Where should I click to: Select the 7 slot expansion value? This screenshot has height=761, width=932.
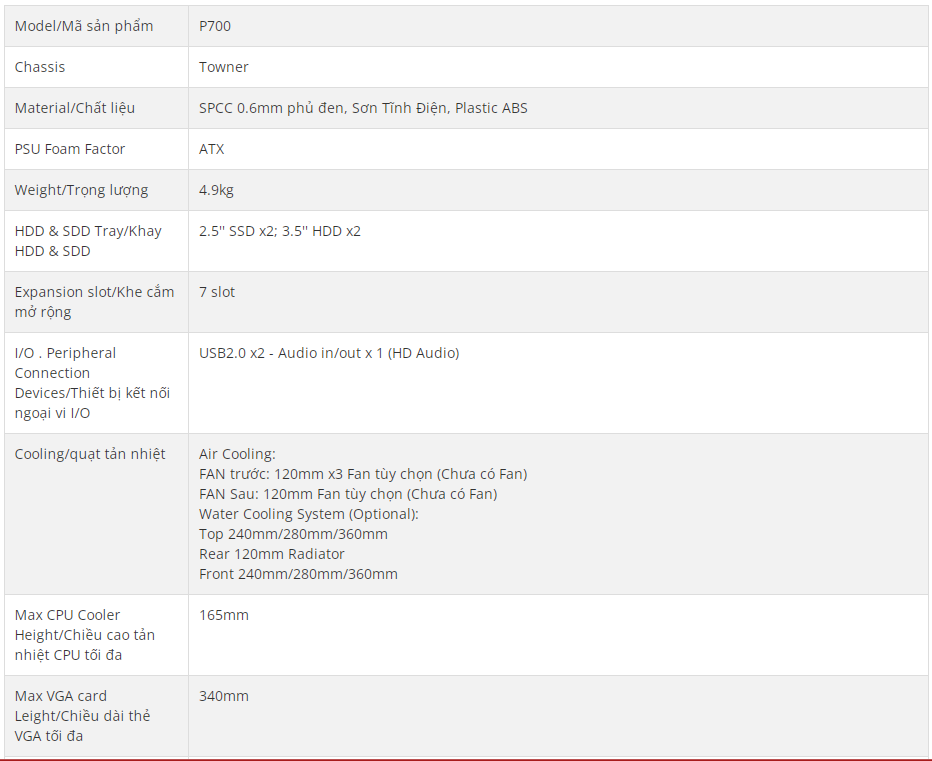[x=217, y=293]
